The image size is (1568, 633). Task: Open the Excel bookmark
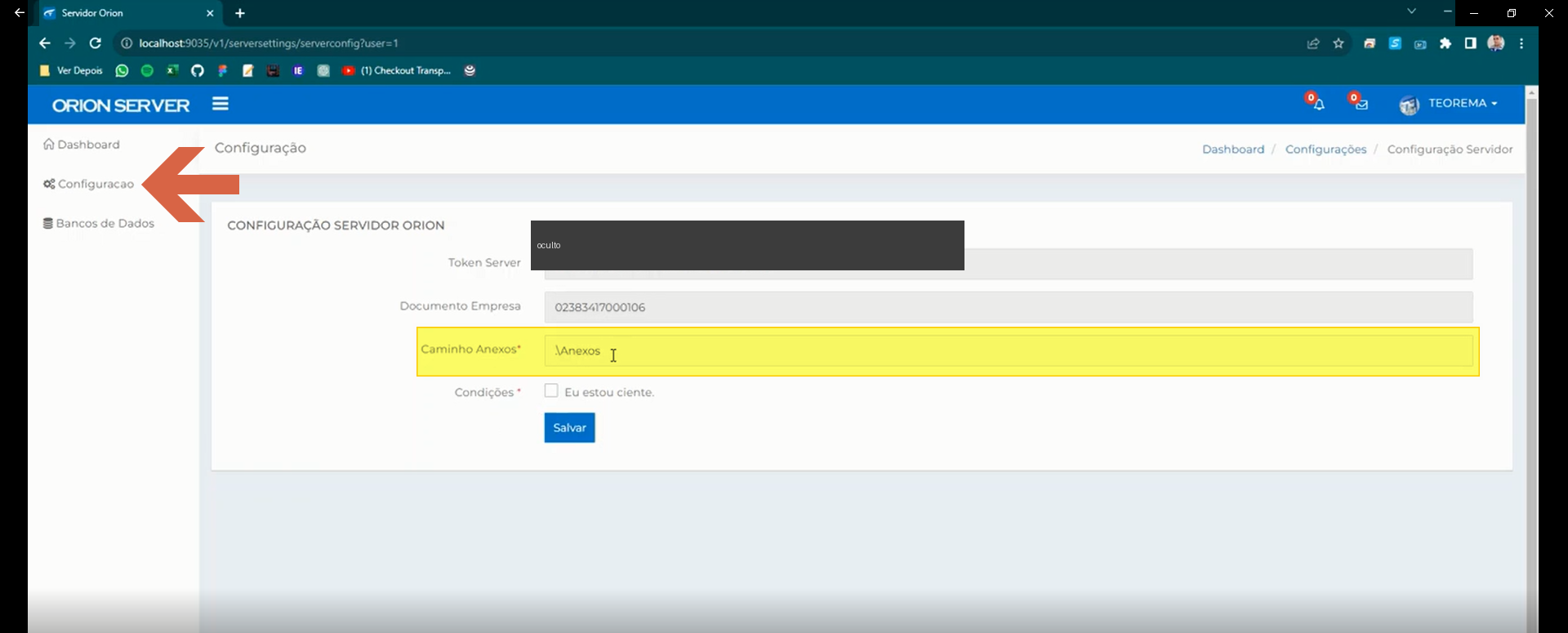click(172, 70)
